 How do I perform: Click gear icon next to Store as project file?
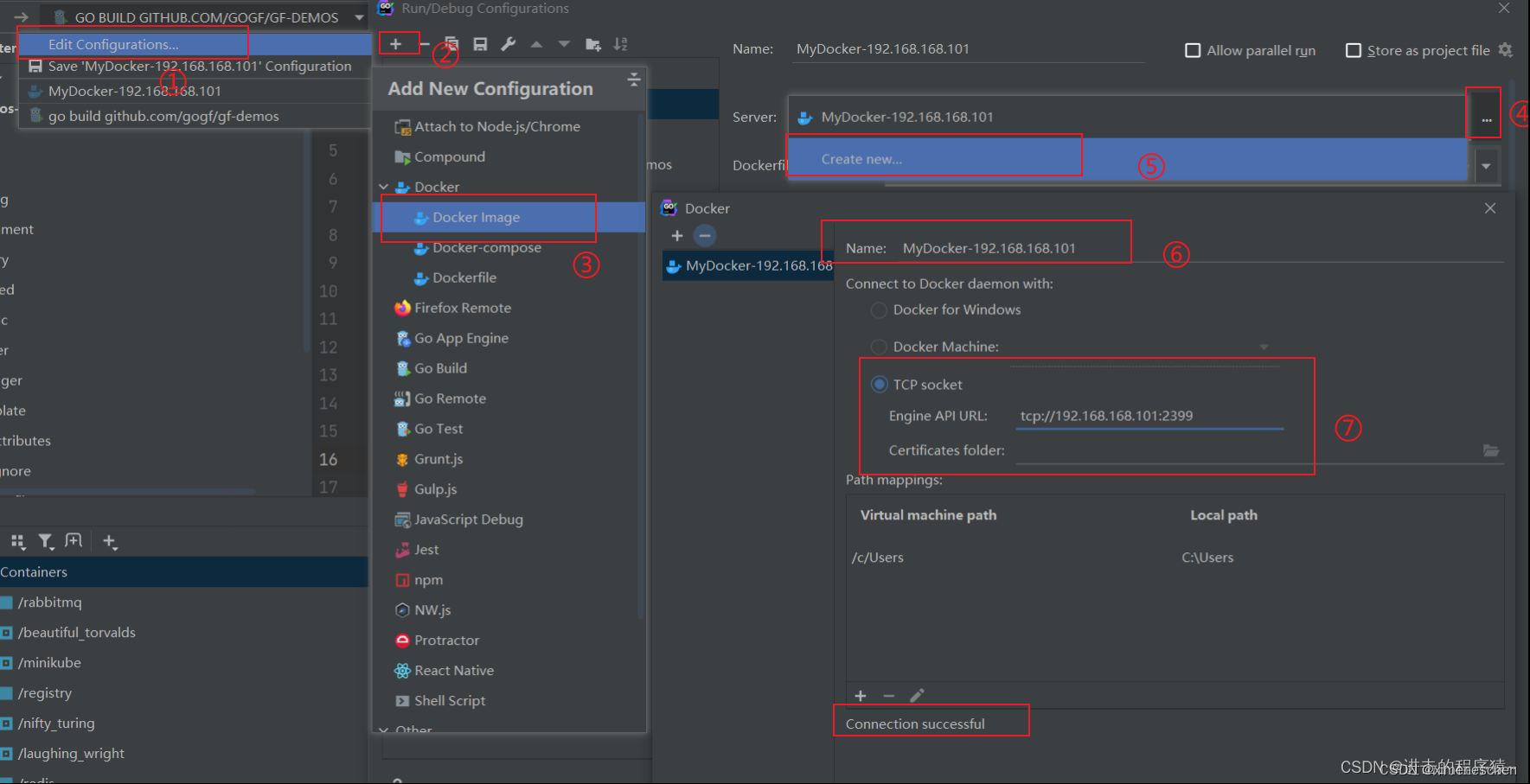1506,50
